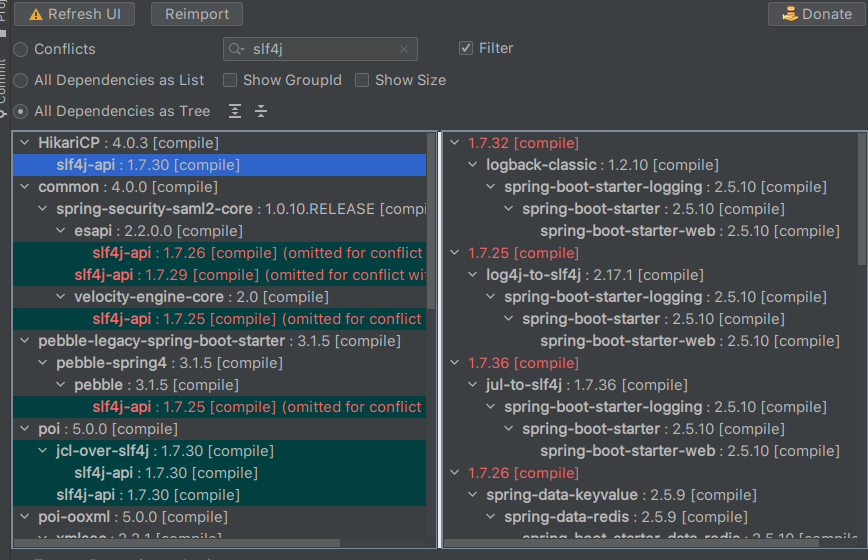Select slf4j-api : 1.7.29 omitted row
868x560 pixels.
click(220, 275)
